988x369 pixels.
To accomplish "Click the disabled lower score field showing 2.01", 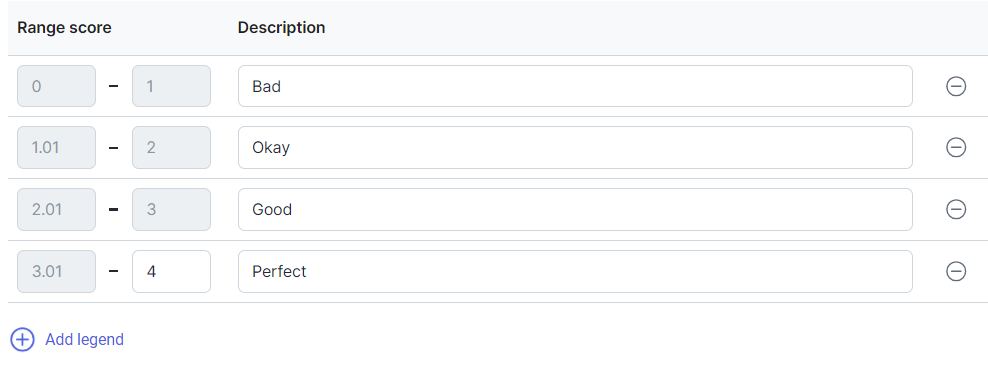I will point(57,209).
